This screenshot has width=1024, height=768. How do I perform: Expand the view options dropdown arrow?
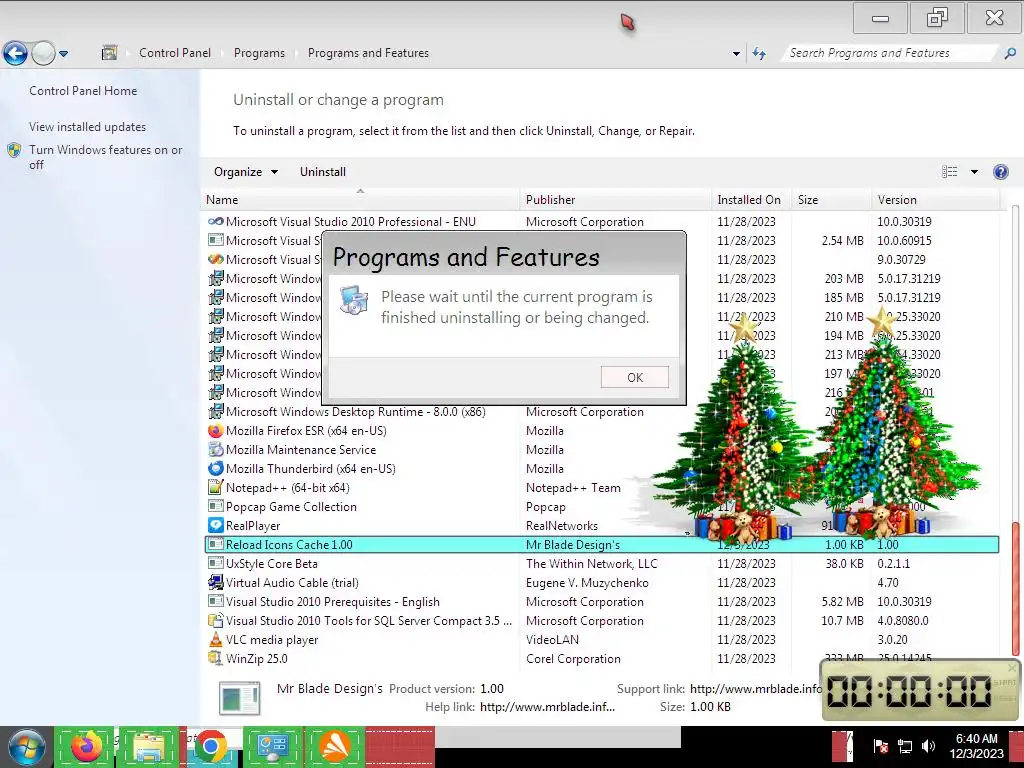pos(974,172)
